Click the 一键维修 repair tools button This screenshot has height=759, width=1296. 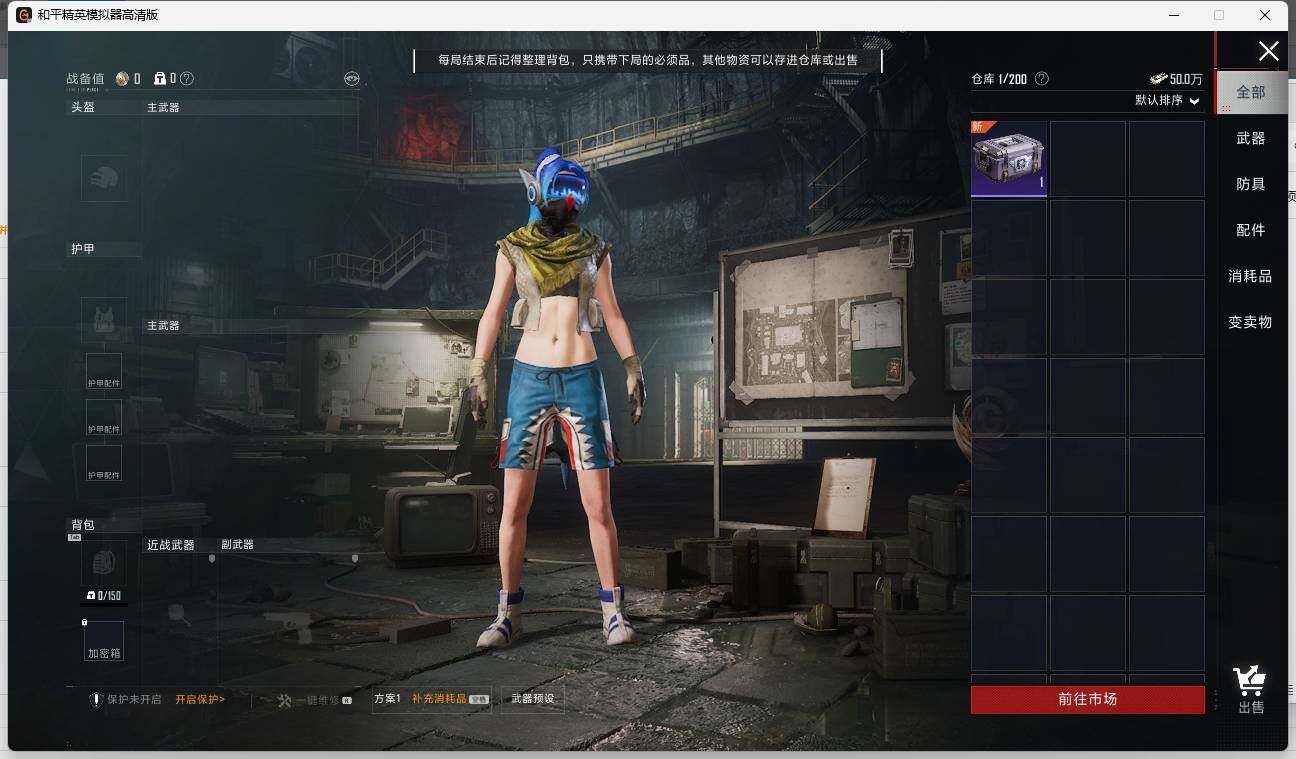[315, 700]
